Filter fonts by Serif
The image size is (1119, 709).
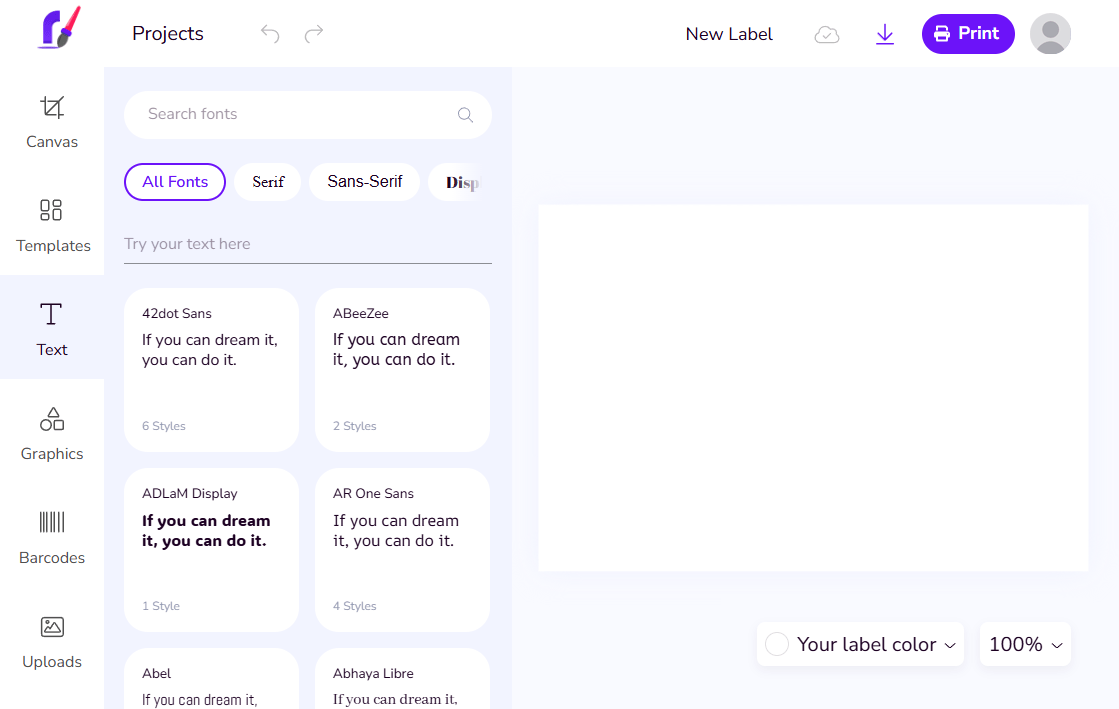(x=268, y=182)
